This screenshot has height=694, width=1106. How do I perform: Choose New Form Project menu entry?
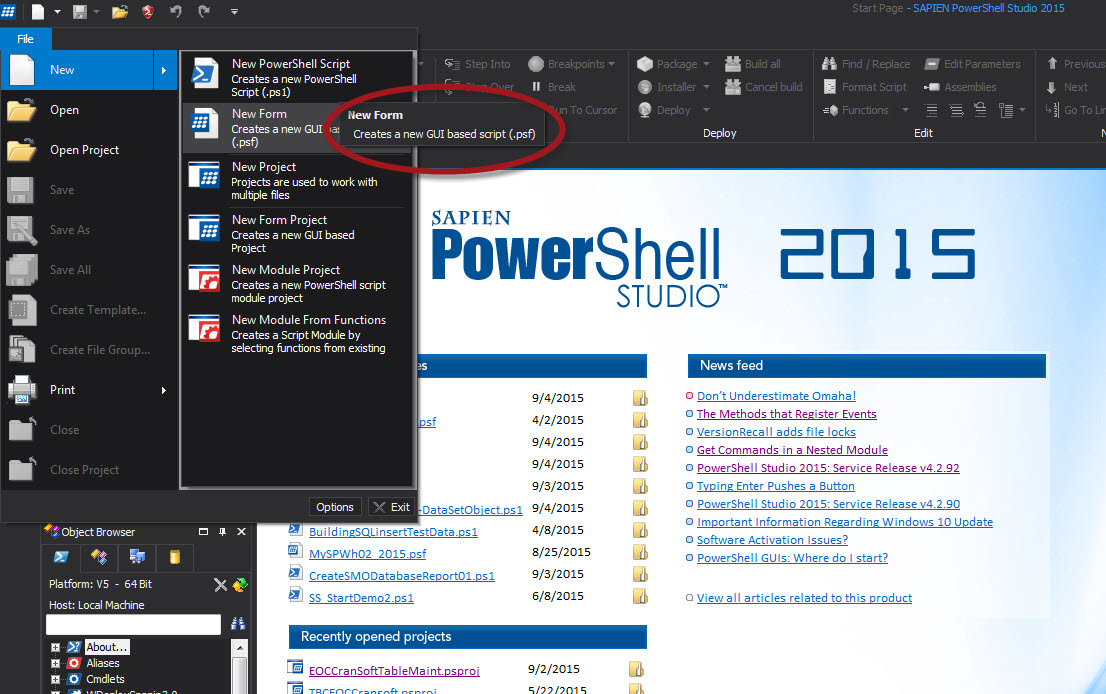[296, 233]
